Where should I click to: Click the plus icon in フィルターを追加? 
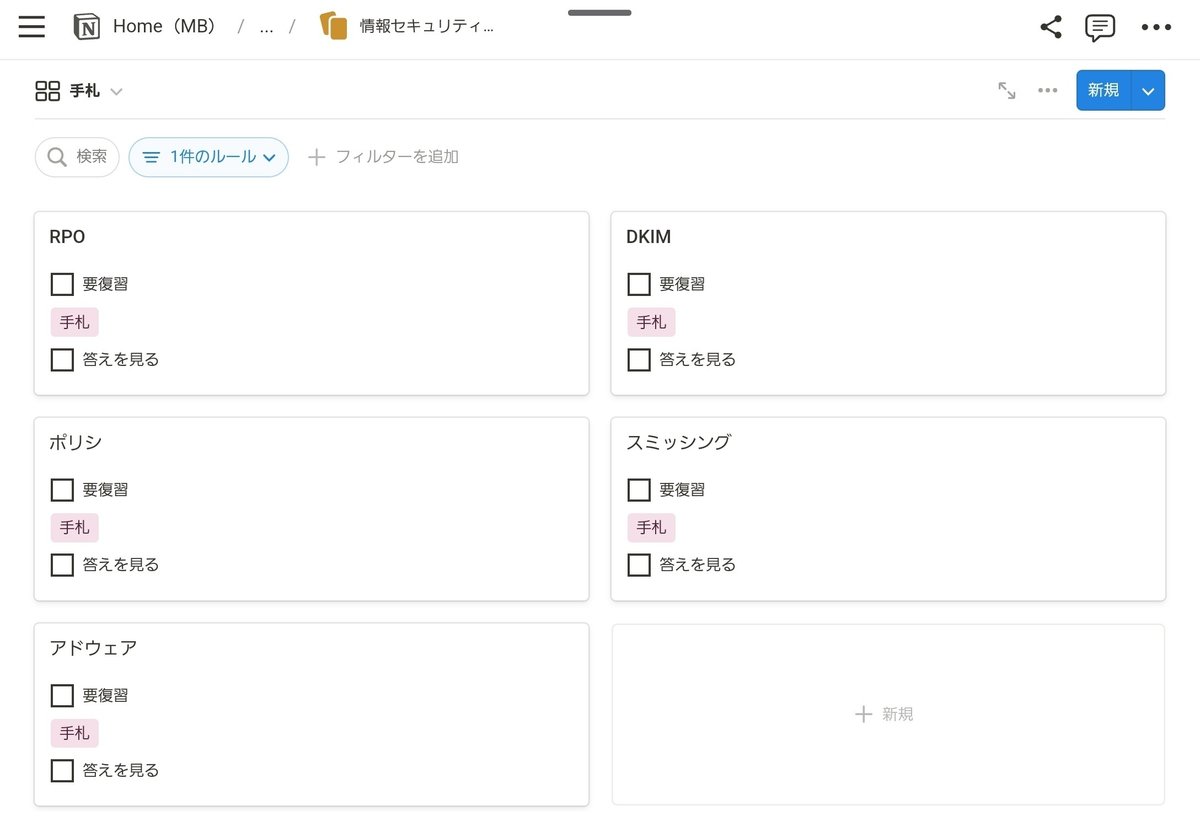point(316,157)
